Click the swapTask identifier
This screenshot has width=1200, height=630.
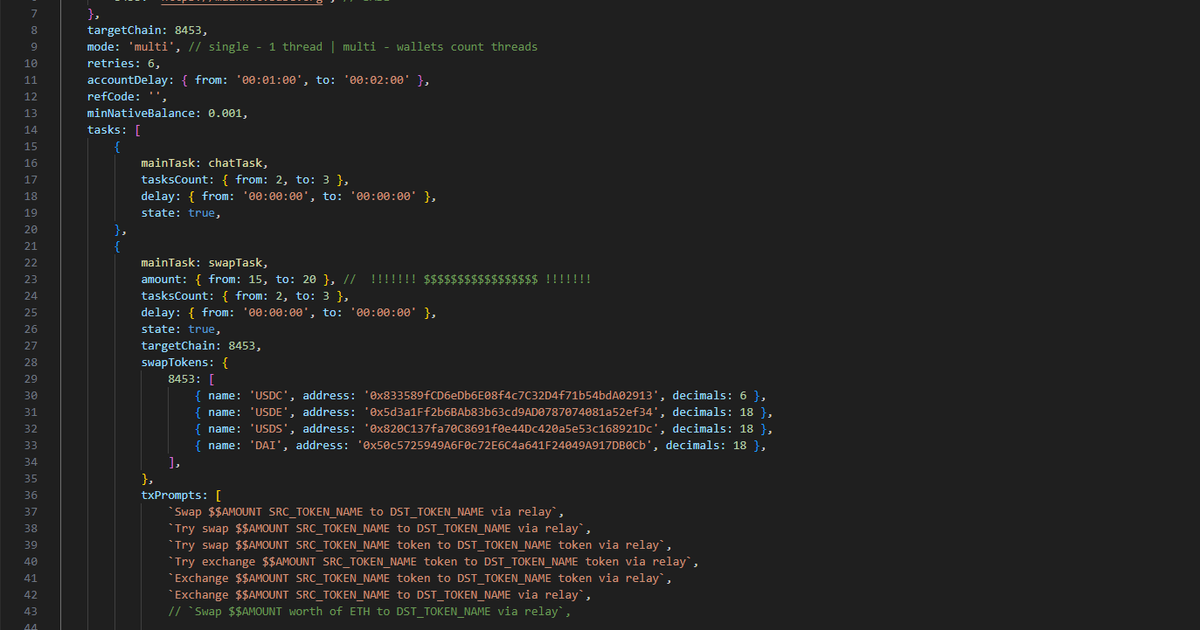click(x=235, y=262)
